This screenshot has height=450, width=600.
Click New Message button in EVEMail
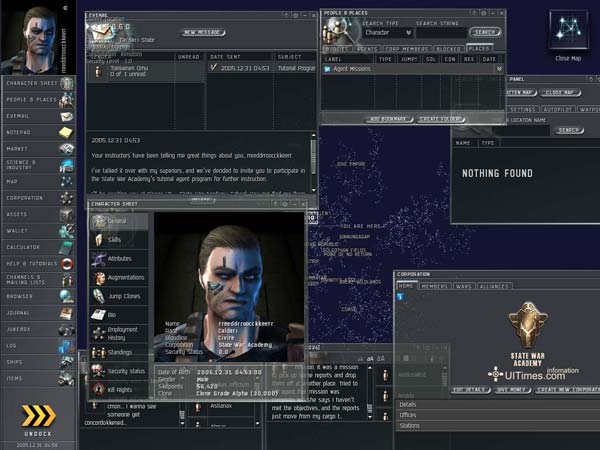coord(202,33)
